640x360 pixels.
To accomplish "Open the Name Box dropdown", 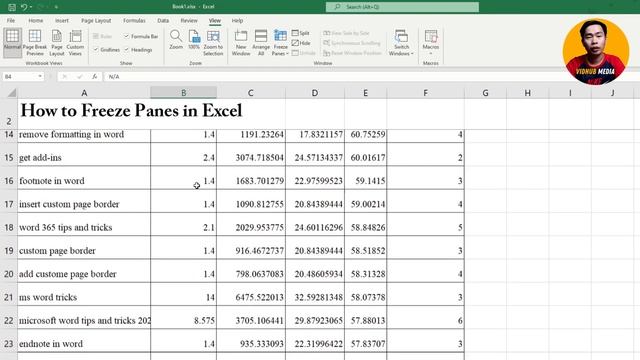I will tap(40, 76).
